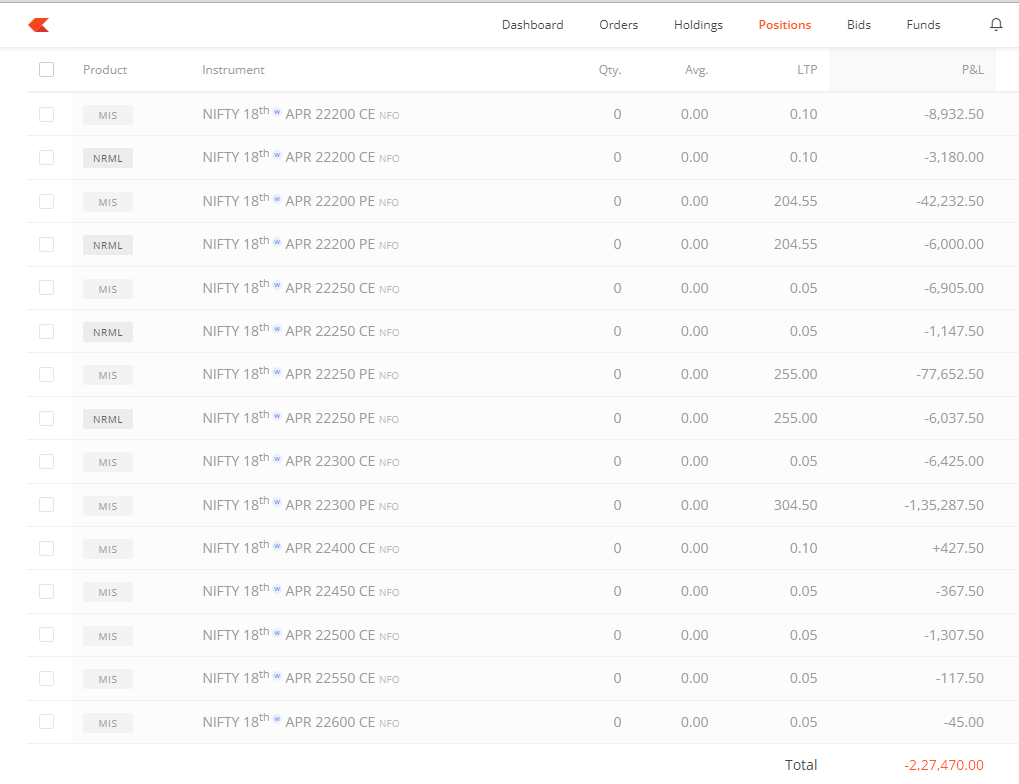Check the NIFTY 22200 PE MIS row checkbox

46,201
